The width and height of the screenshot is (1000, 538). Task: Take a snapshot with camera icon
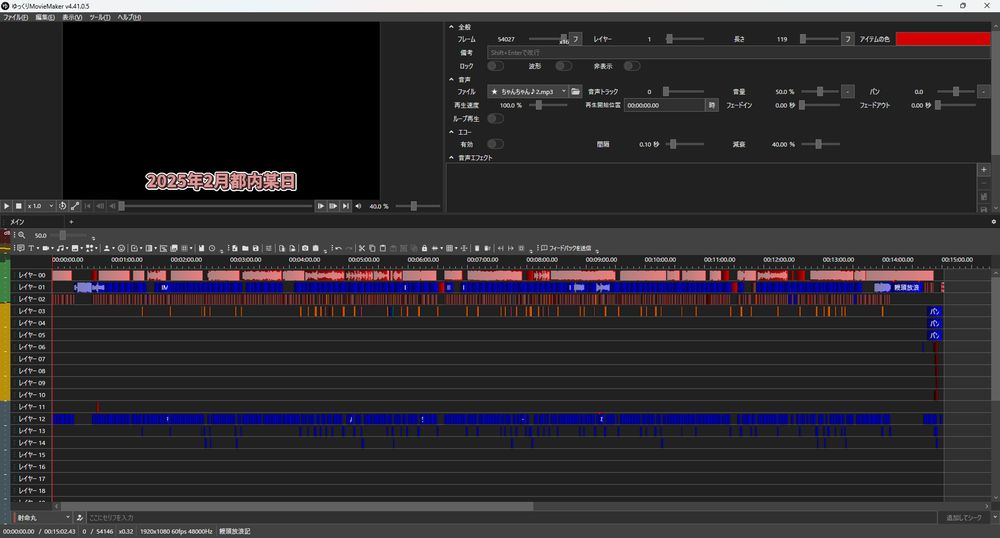coord(305,248)
